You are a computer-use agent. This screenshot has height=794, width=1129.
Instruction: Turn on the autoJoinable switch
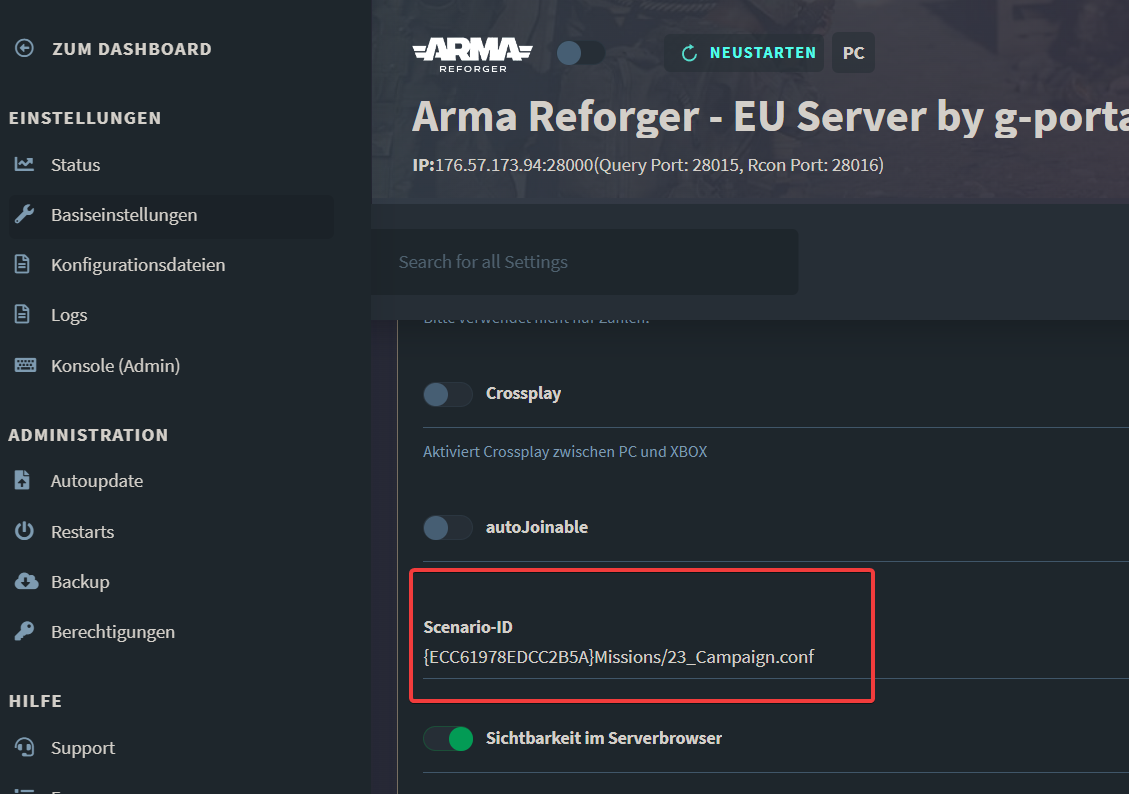coord(447,527)
